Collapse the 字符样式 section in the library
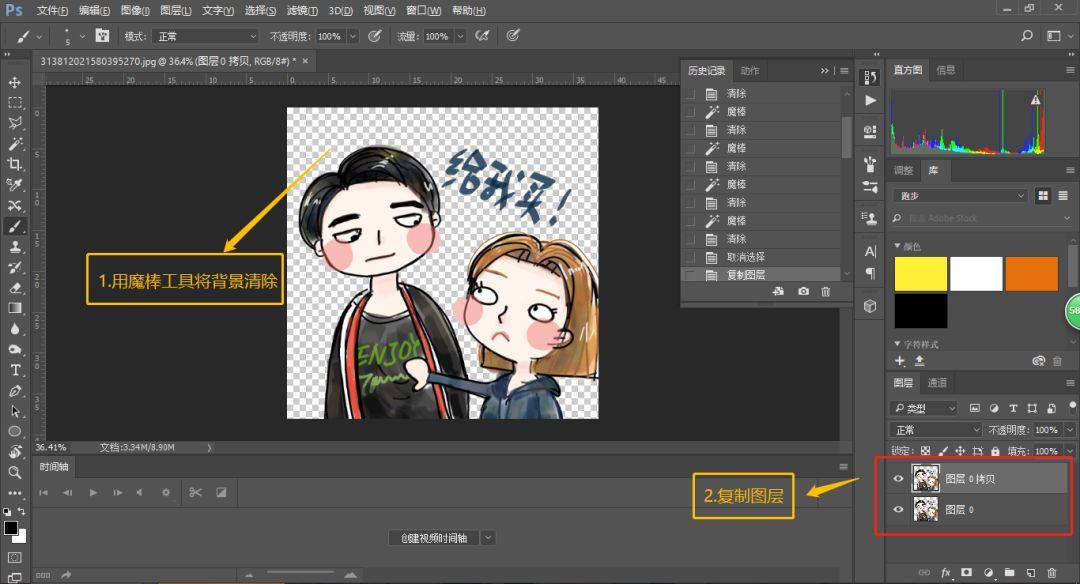Viewport: 1080px width, 584px height. coord(897,344)
